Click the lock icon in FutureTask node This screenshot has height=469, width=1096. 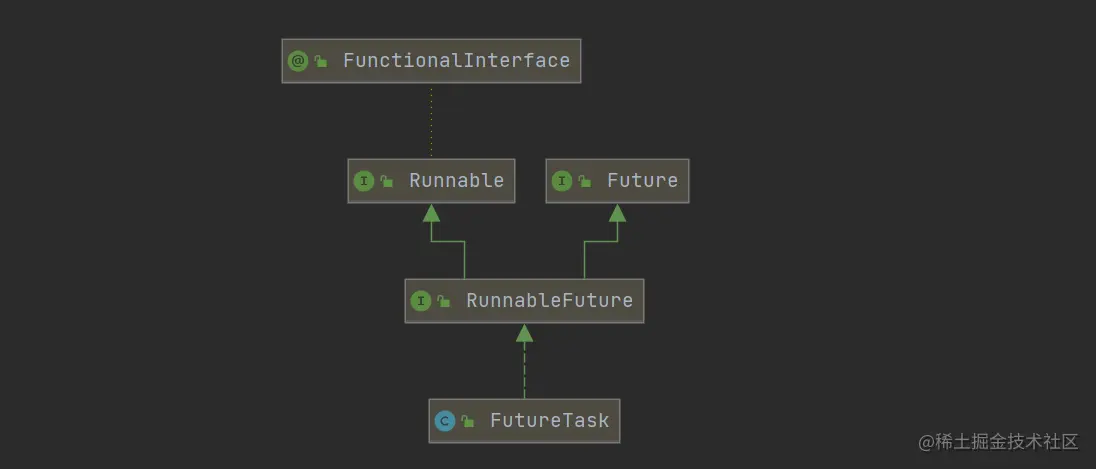click(x=468, y=421)
